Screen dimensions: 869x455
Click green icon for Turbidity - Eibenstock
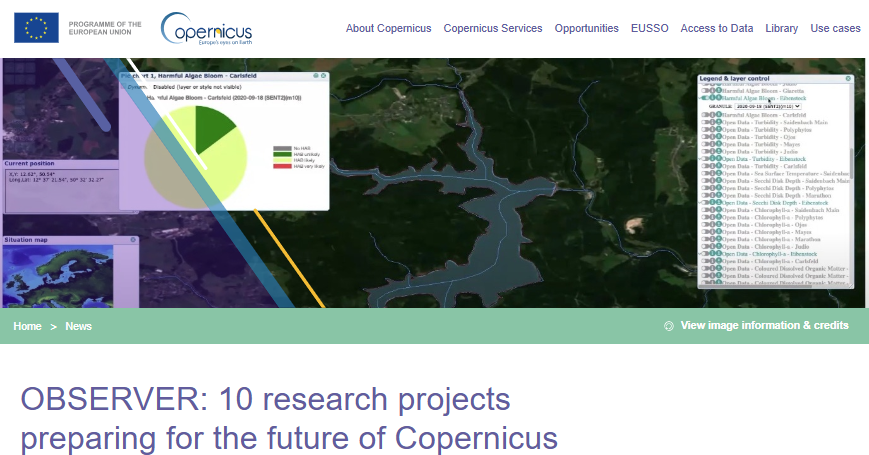click(719, 159)
